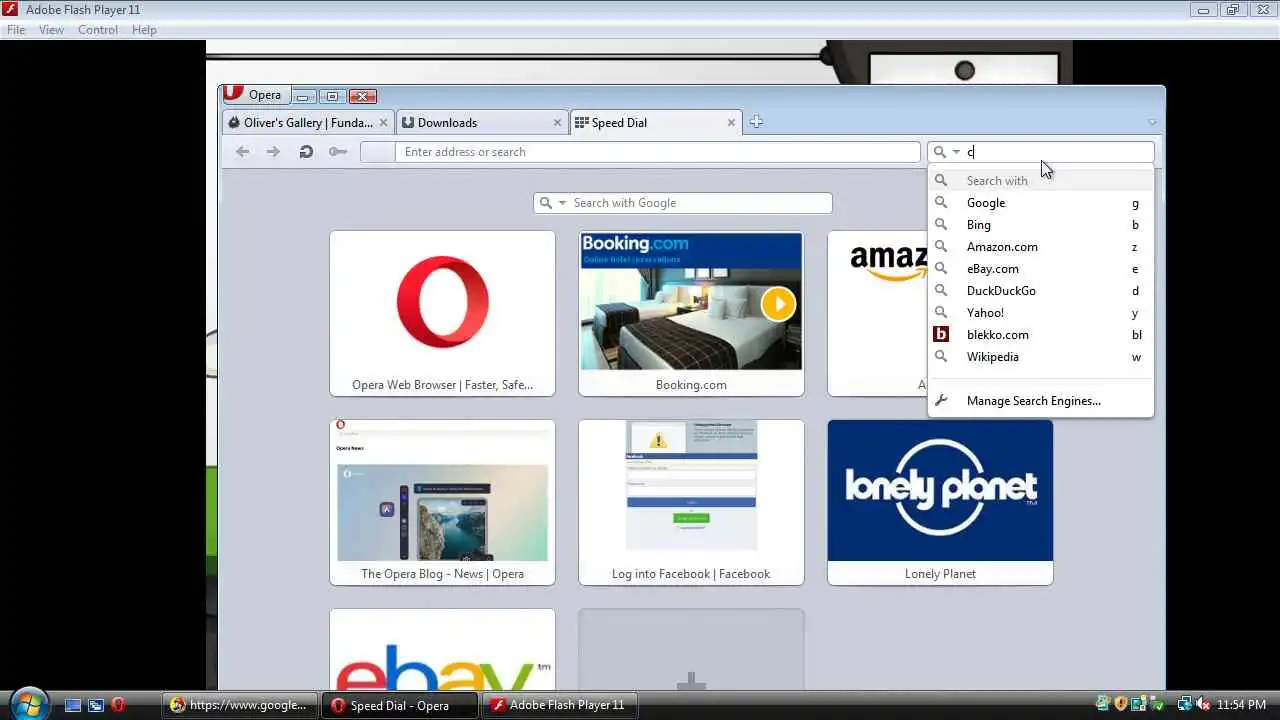Screen dimensions: 1280x720
Task: Close the Oliver's Gallery tab
Action: coord(383,123)
